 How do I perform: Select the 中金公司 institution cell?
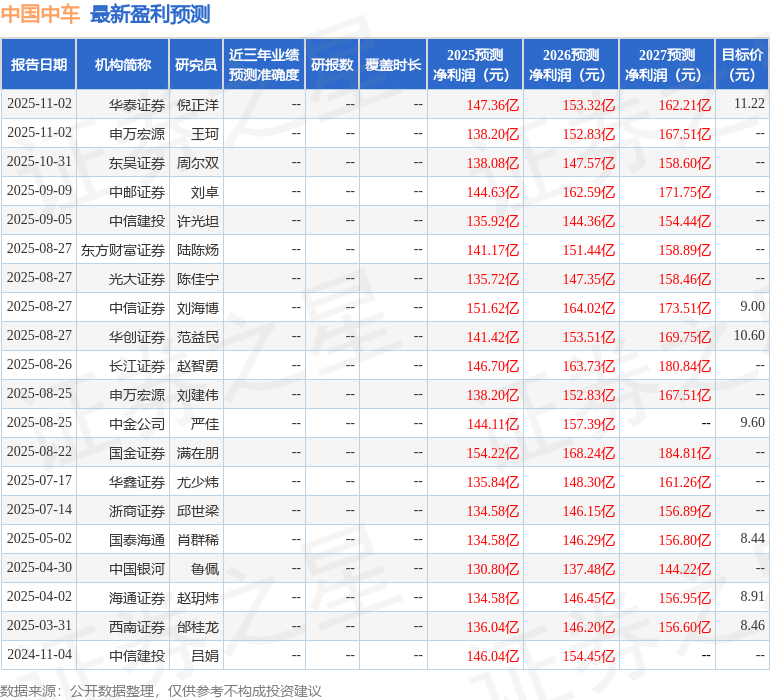[x=137, y=424]
